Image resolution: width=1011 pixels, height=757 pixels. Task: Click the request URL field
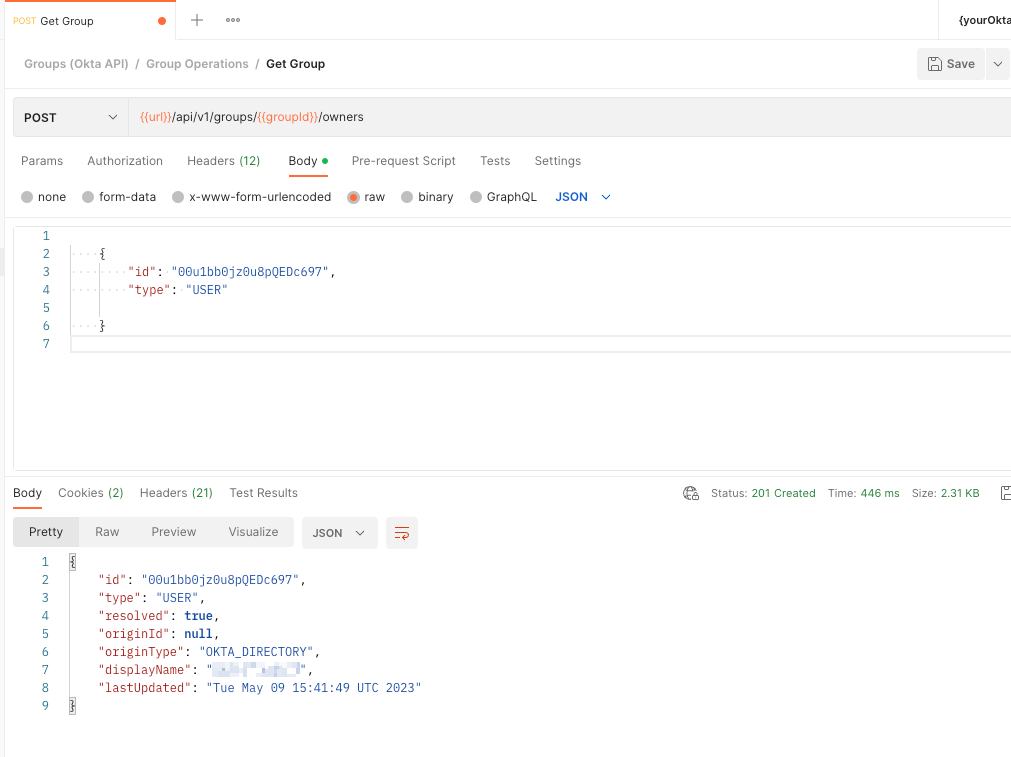400,116
